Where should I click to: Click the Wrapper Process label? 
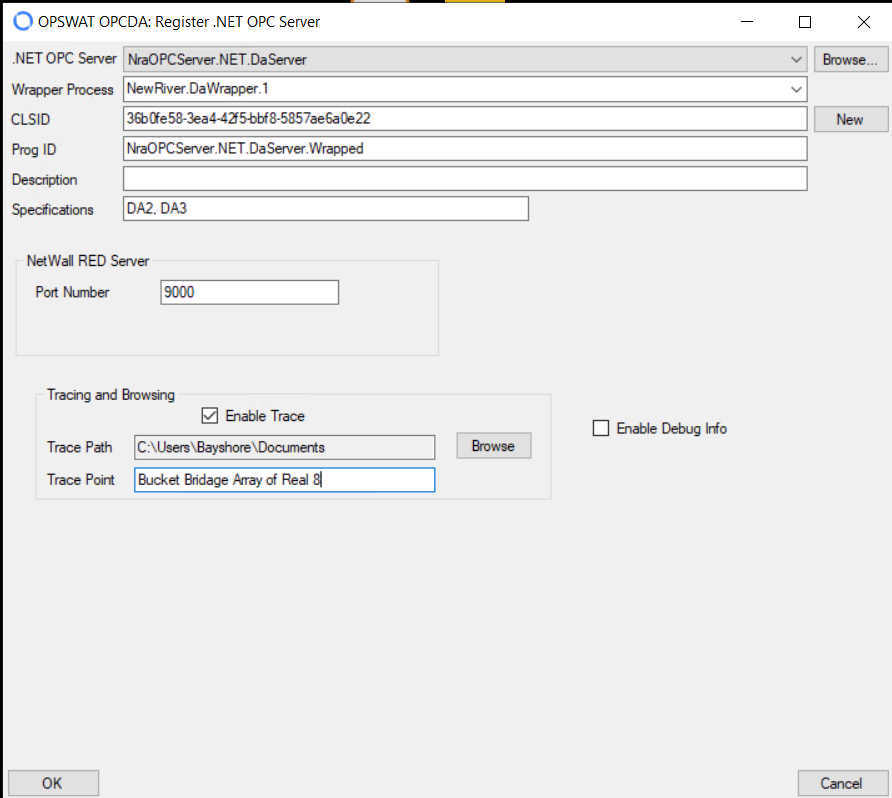[x=63, y=89]
